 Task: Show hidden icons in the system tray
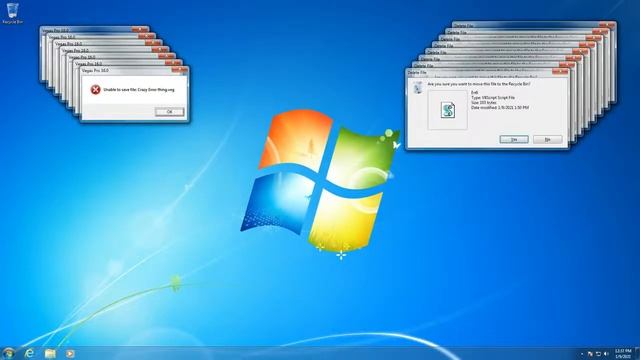pos(582,353)
